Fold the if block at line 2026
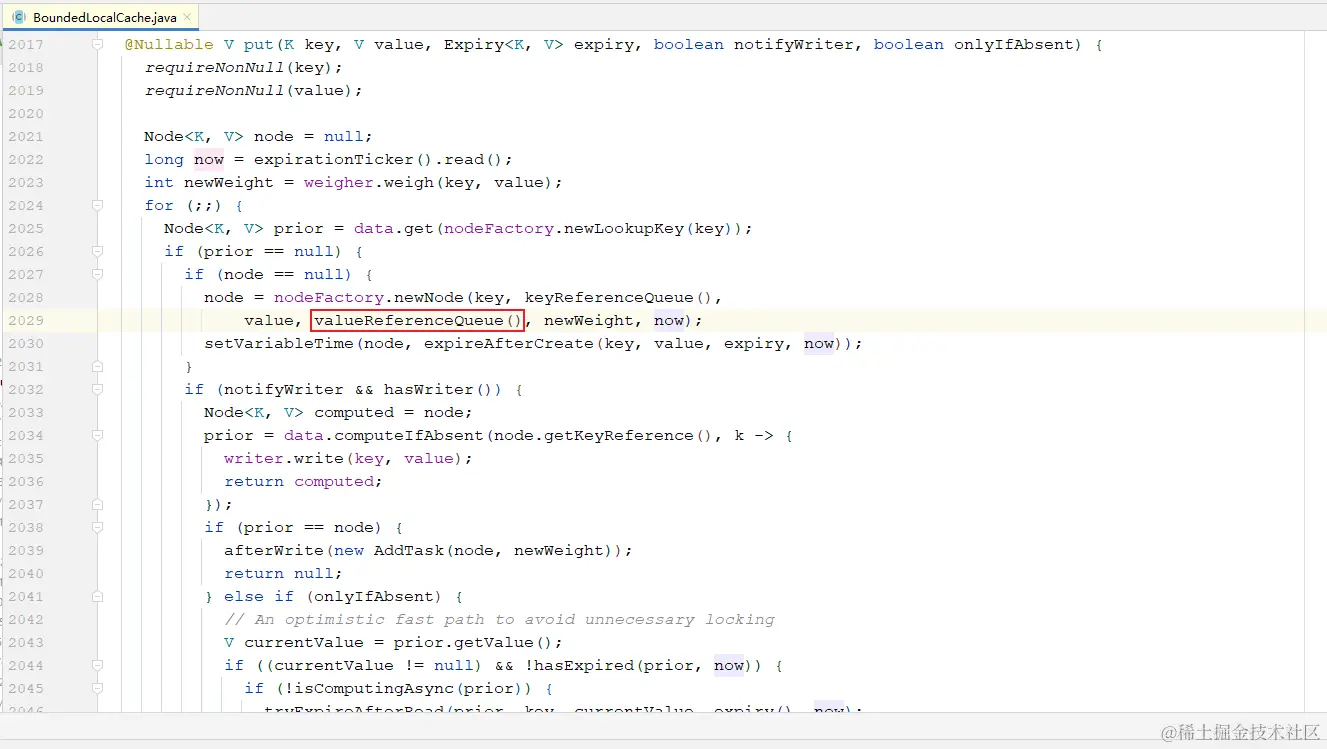This screenshot has height=749, width=1327. click(x=98, y=251)
